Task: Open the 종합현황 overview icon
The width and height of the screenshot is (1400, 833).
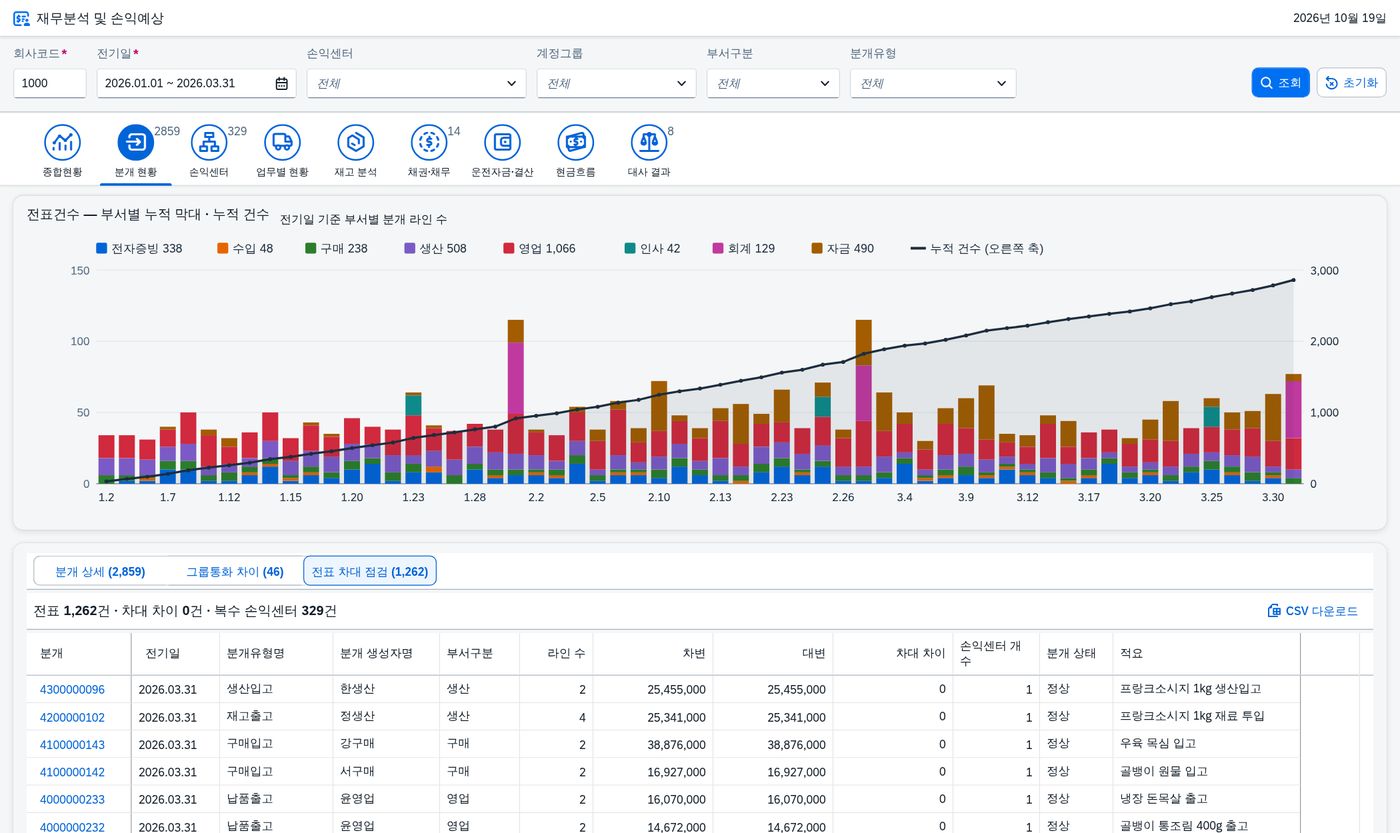Action: click(x=62, y=143)
